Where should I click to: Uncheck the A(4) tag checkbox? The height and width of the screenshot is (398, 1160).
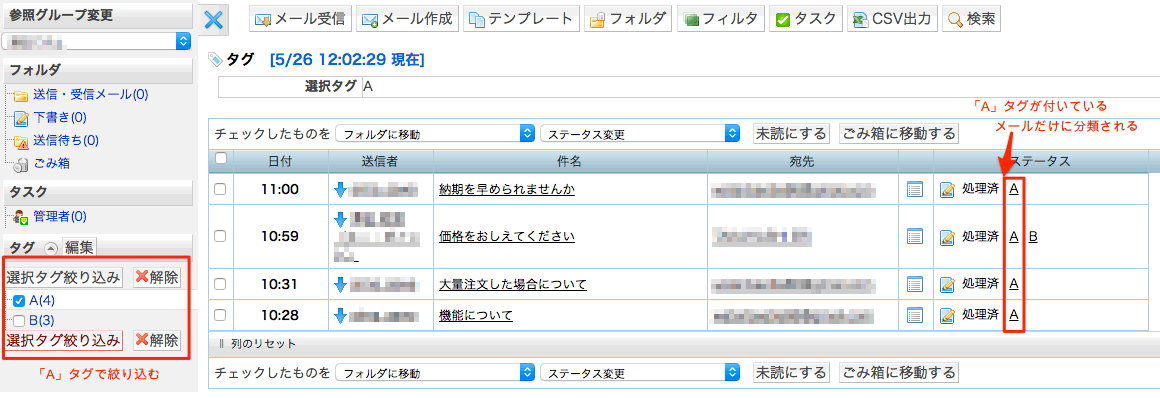[20, 301]
